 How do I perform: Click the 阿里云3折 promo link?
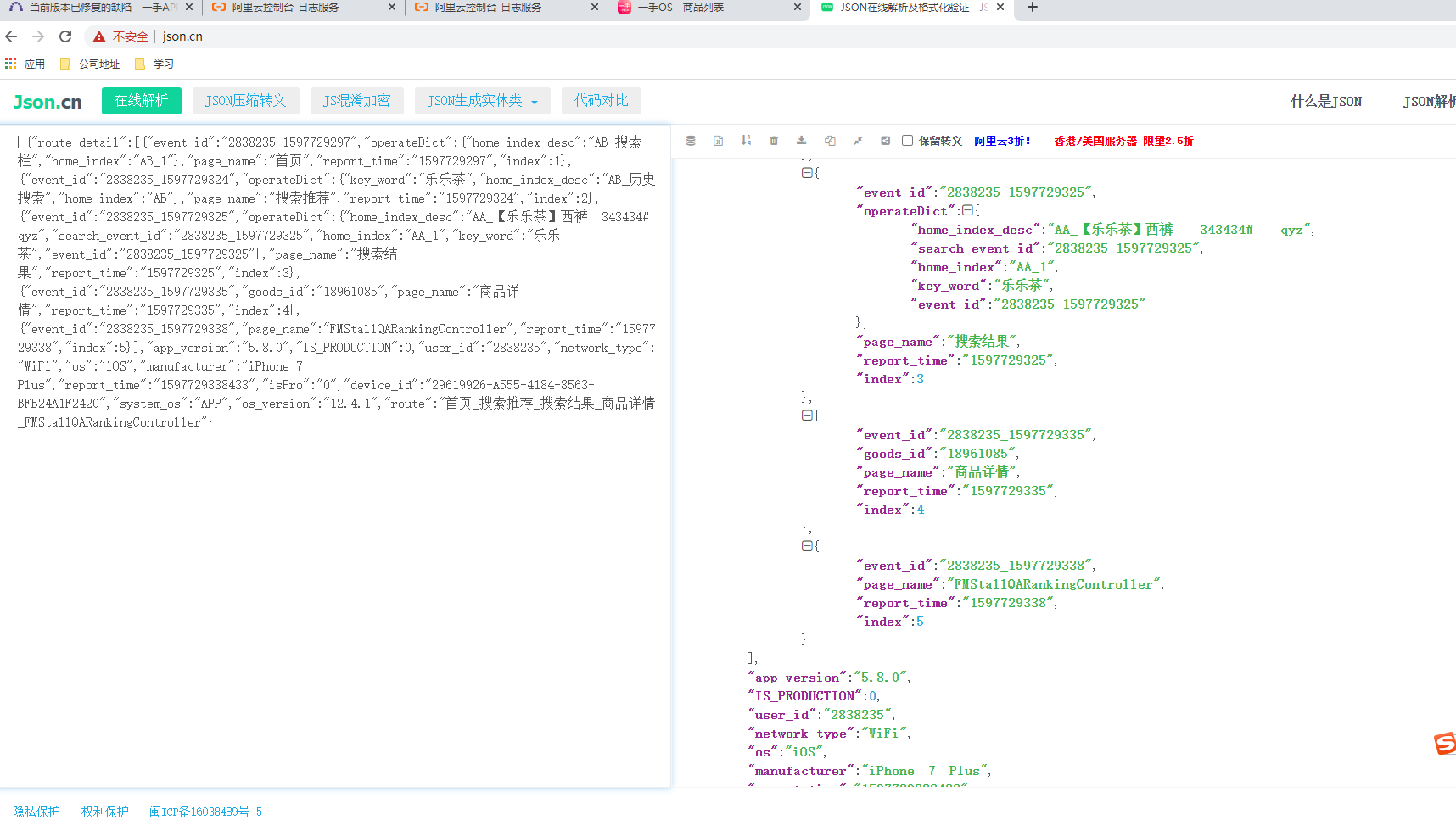coord(1002,141)
